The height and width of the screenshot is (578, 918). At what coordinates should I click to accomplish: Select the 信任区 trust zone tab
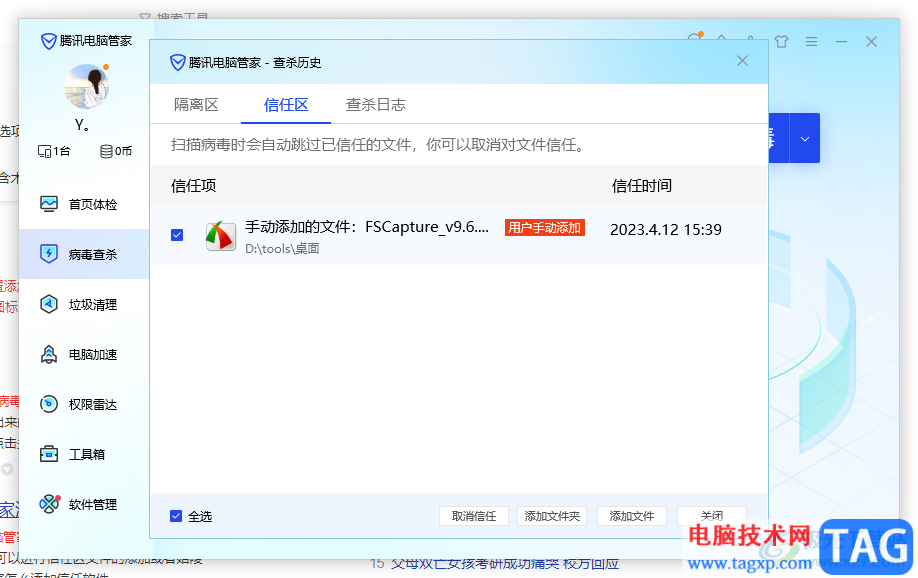tap(286, 105)
